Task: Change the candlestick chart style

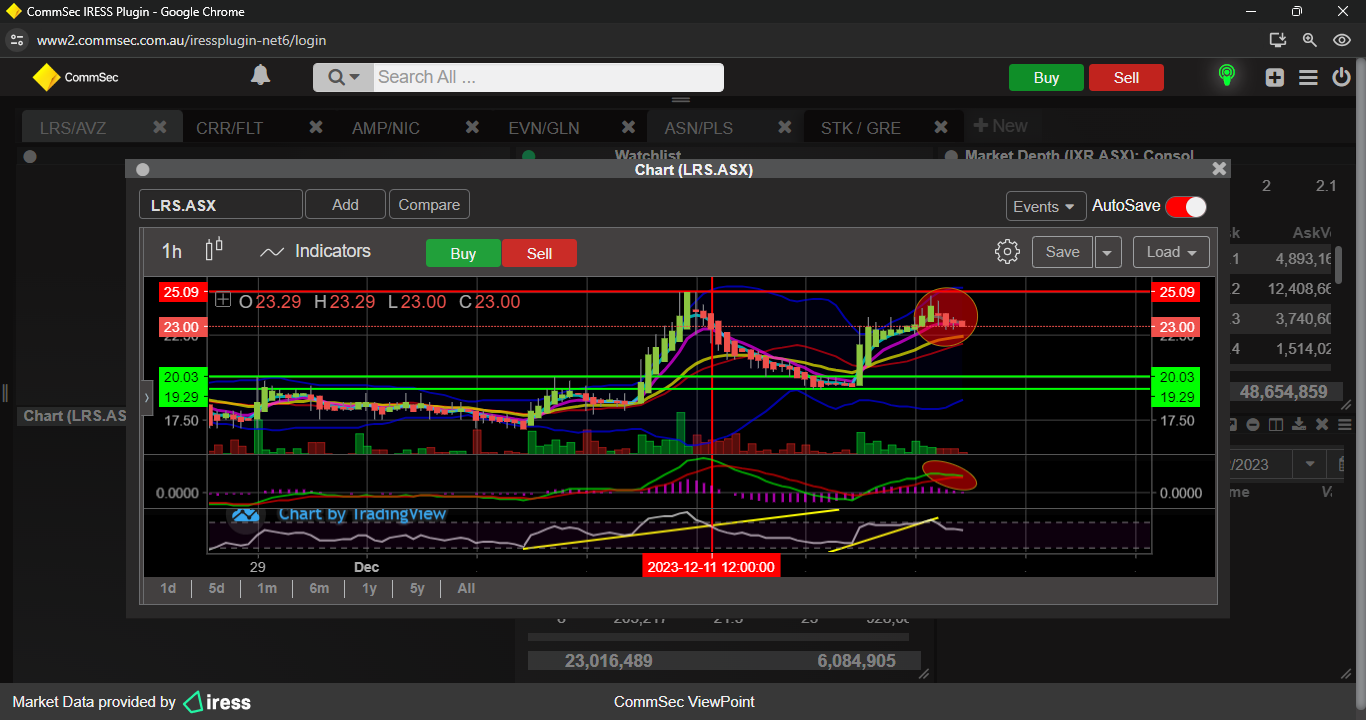Action: click(213, 250)
